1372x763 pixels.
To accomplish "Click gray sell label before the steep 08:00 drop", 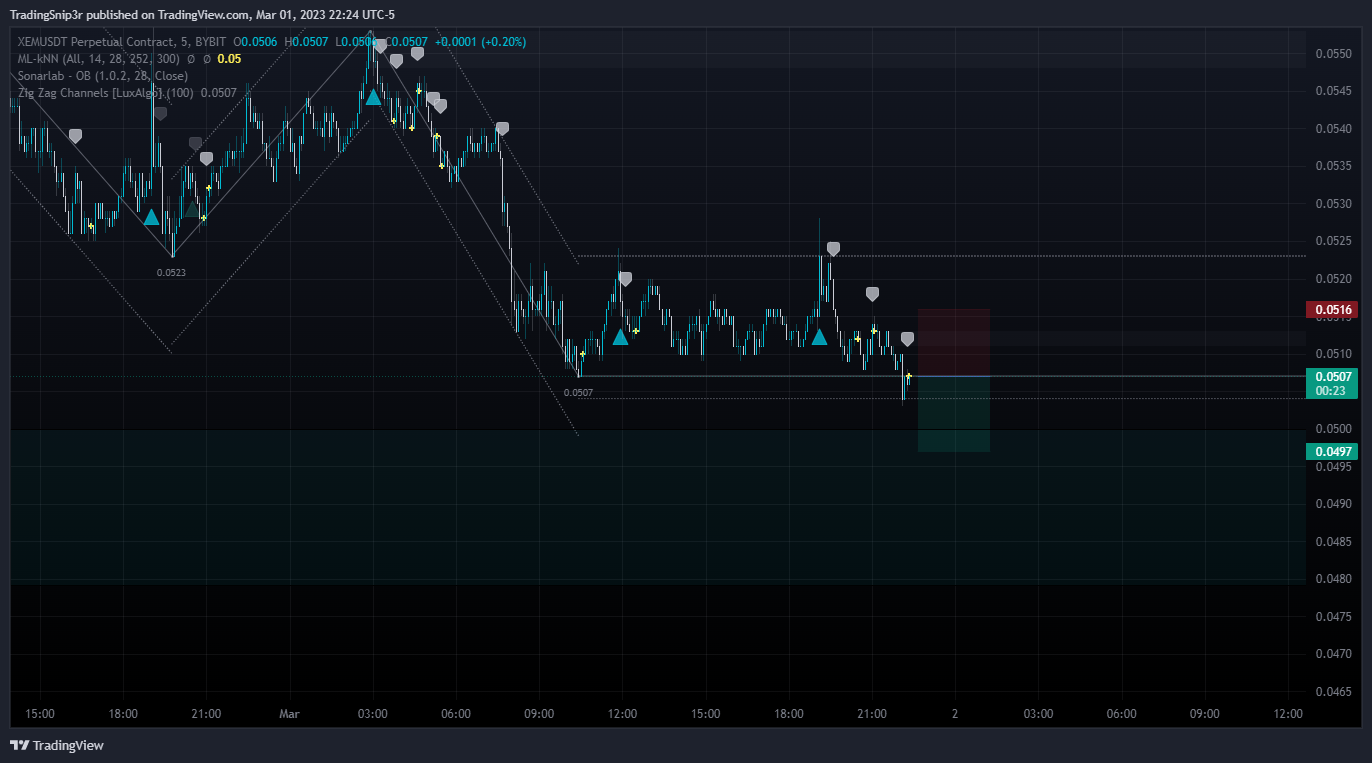I will coord(502,129).
